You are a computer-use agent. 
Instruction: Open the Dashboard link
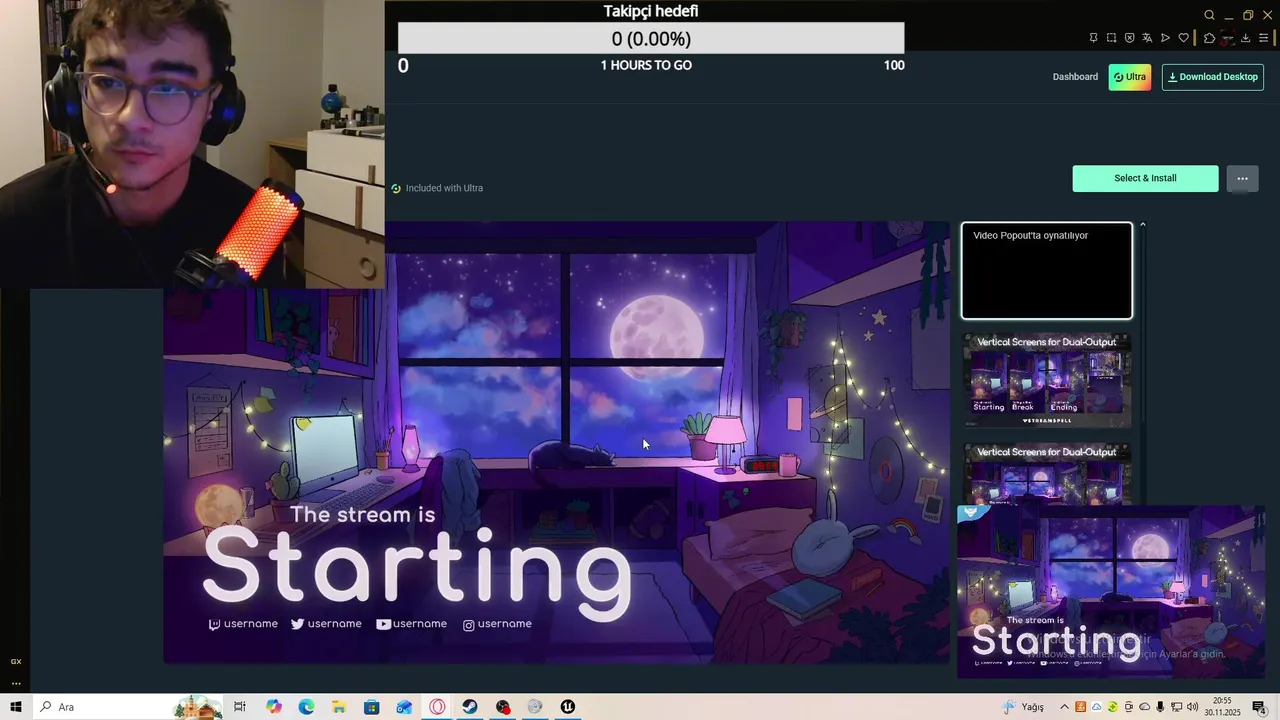pyautogui.click(x=1075, y=77)
